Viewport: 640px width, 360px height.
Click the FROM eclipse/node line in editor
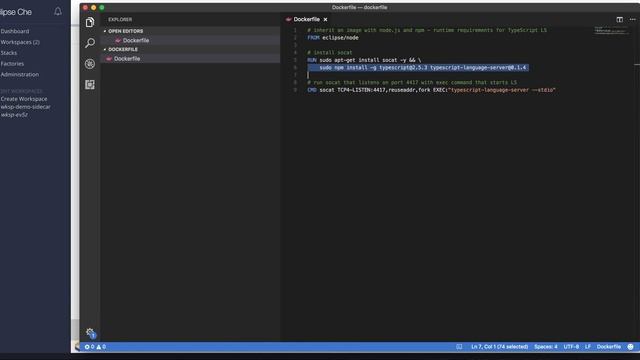pos(333,38)
